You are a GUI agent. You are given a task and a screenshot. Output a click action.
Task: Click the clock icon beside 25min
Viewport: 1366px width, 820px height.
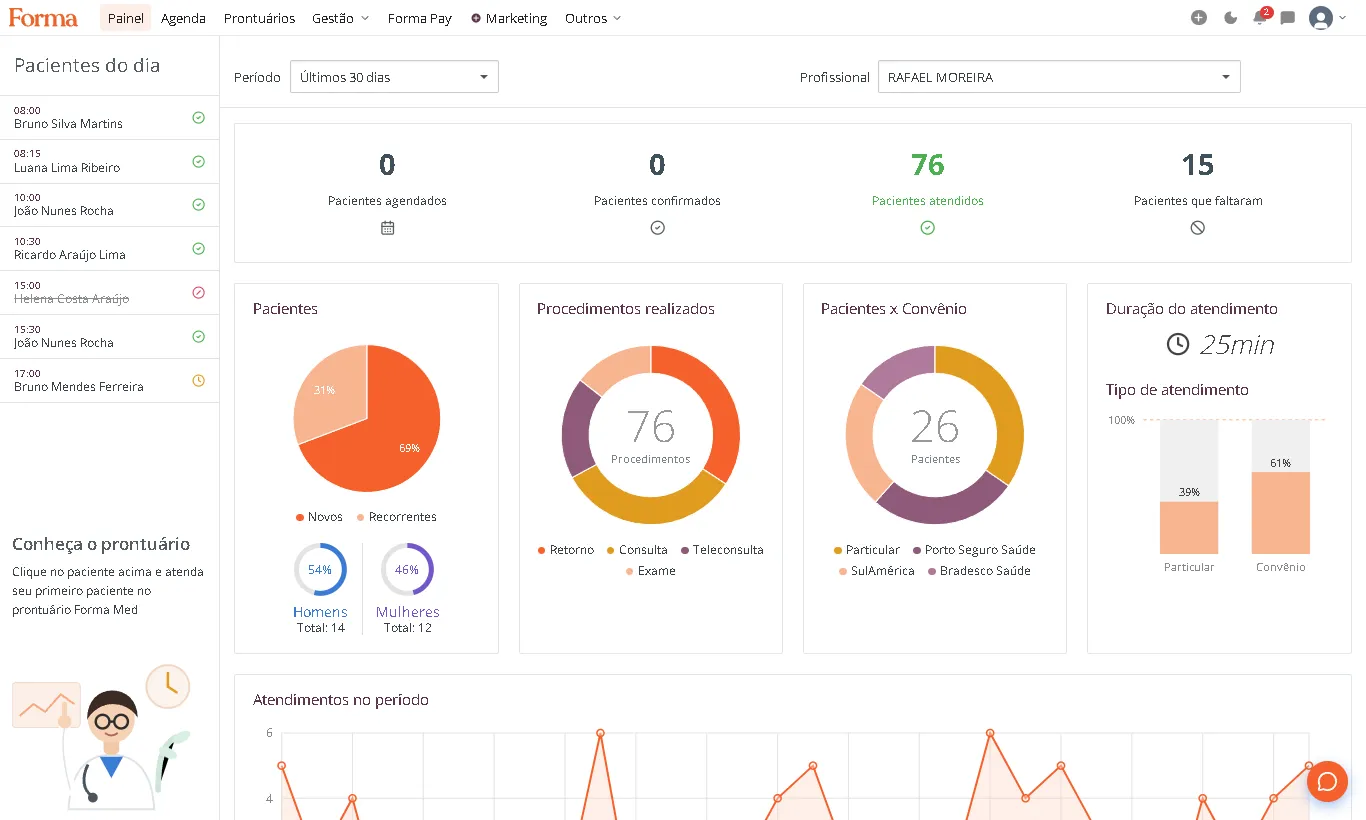[1178, 344]
